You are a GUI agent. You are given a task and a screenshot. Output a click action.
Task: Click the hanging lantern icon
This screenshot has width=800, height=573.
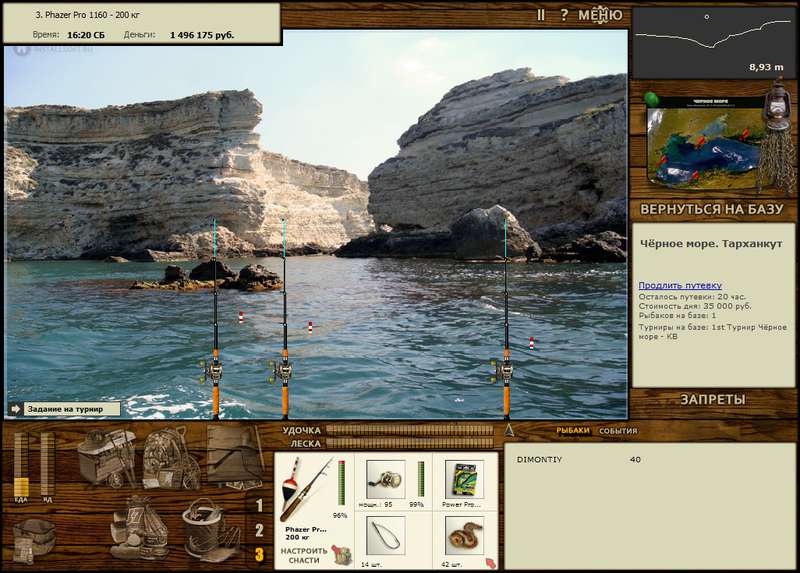click(777, 105)
